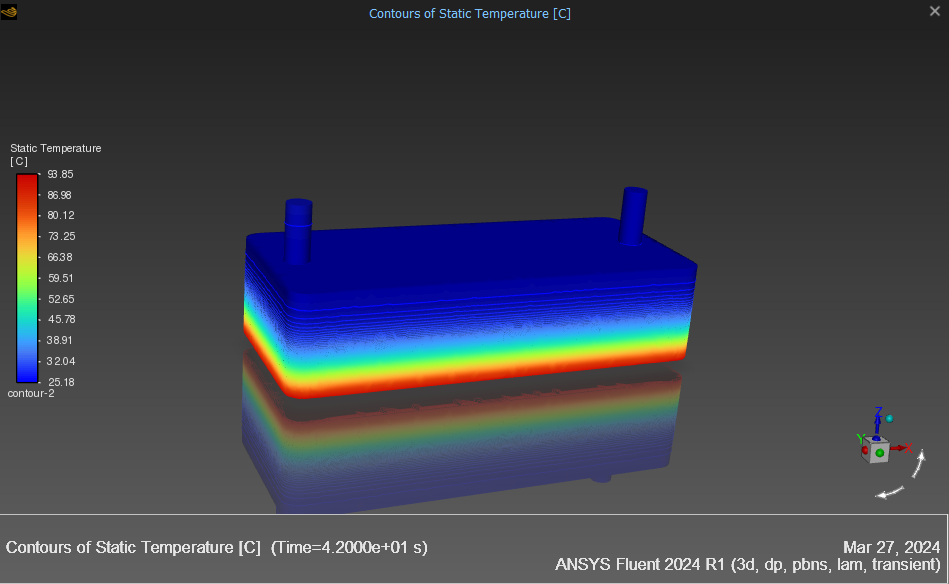Close the temperature contour window
949x584 pixels.
click(x=935, y=11)
